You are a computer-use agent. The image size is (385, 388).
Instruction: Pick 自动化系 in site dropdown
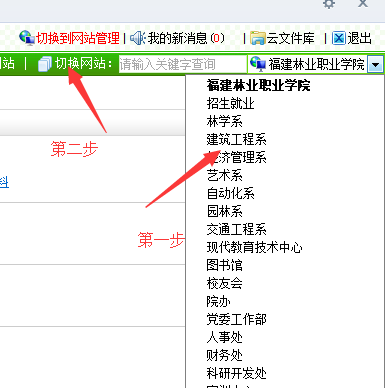point(231,193)
